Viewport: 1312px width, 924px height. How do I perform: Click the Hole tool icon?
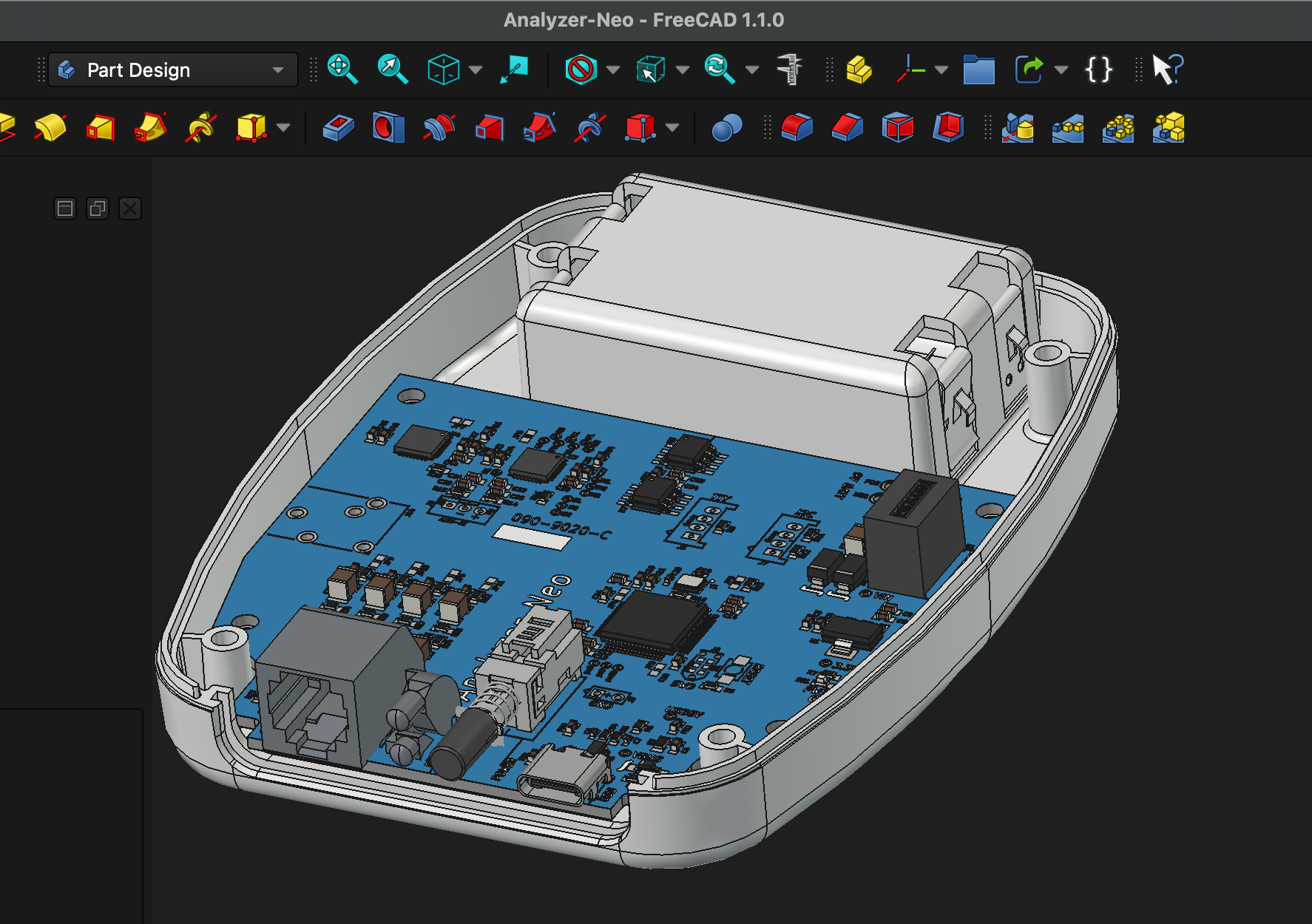(388, 127)
